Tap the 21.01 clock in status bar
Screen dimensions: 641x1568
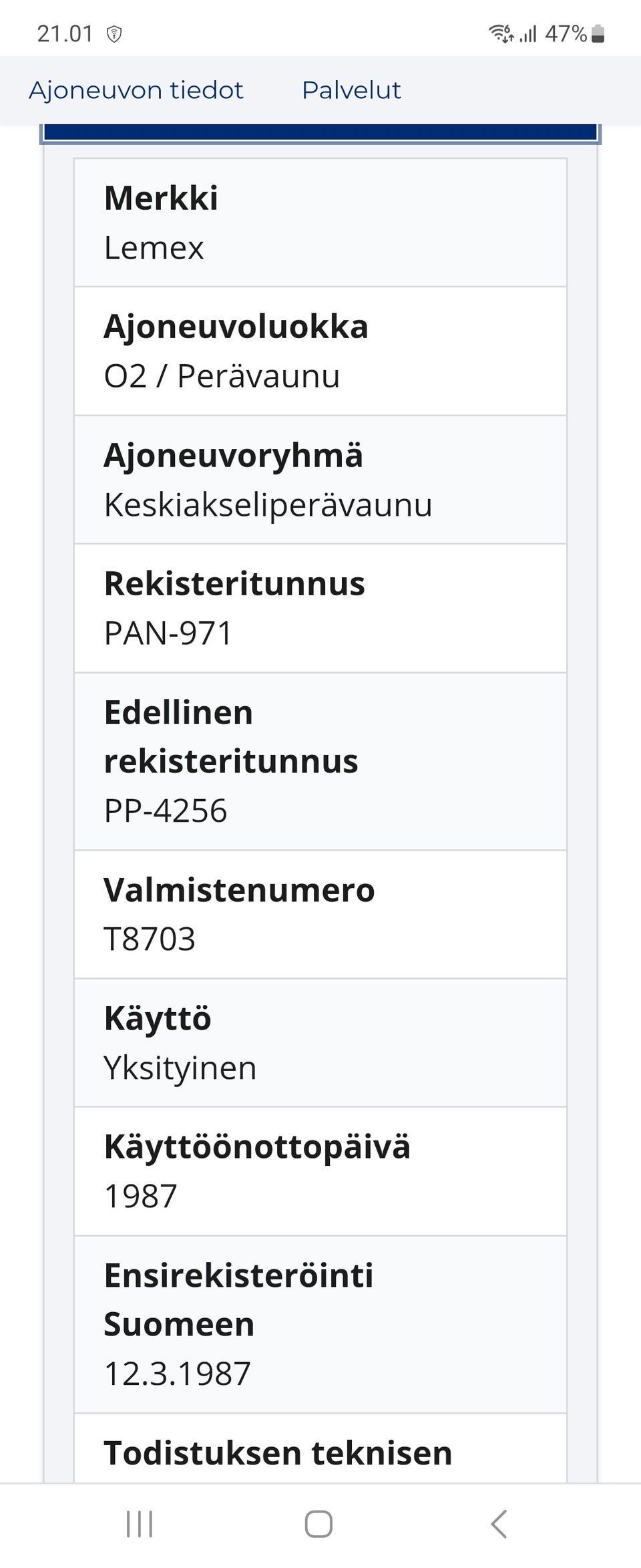65,33
